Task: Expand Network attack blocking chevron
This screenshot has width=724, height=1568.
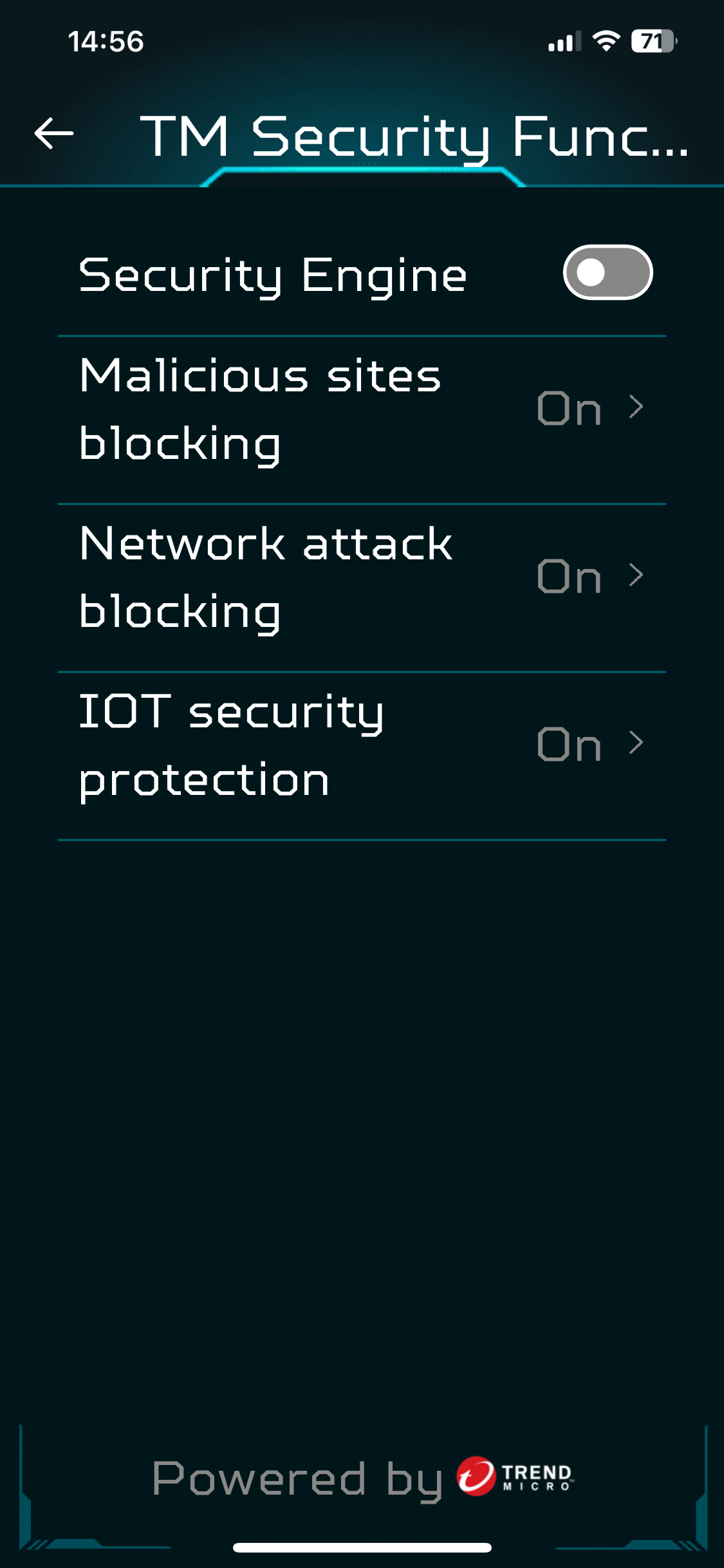Action: (x=636, y=575)
